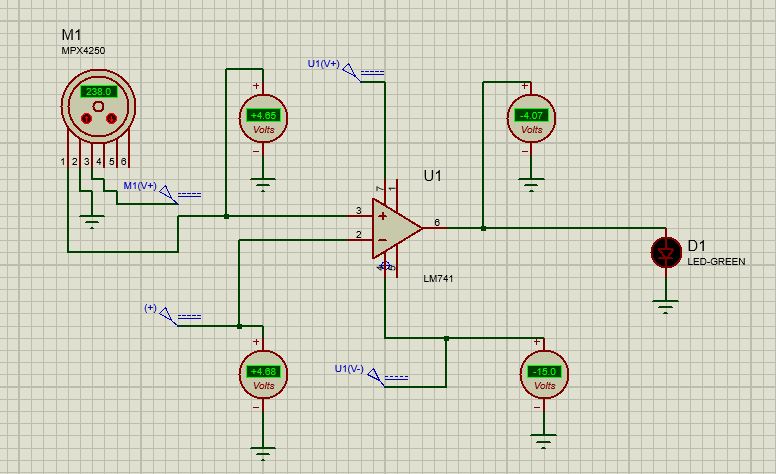
Task: Click the MPX4250 part name label
Action: click(x=83, y=50)
